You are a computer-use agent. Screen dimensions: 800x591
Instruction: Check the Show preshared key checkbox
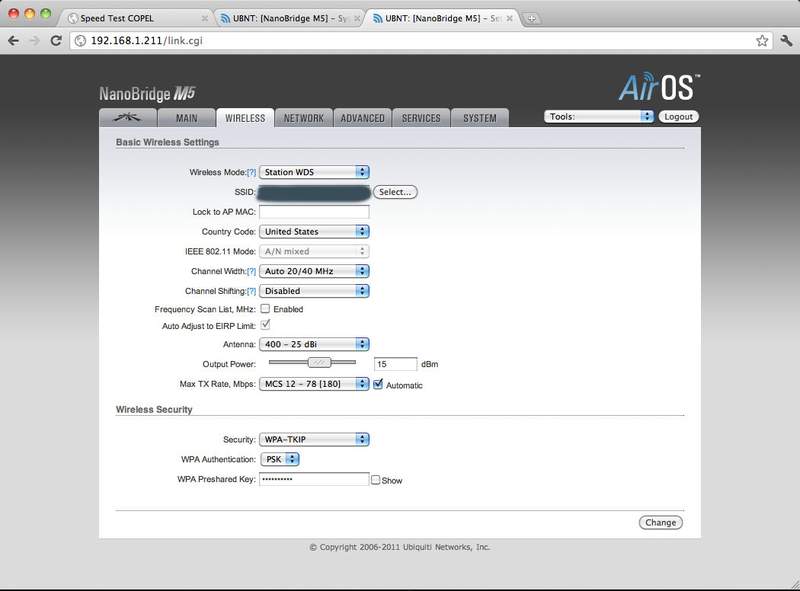[376, 480]
